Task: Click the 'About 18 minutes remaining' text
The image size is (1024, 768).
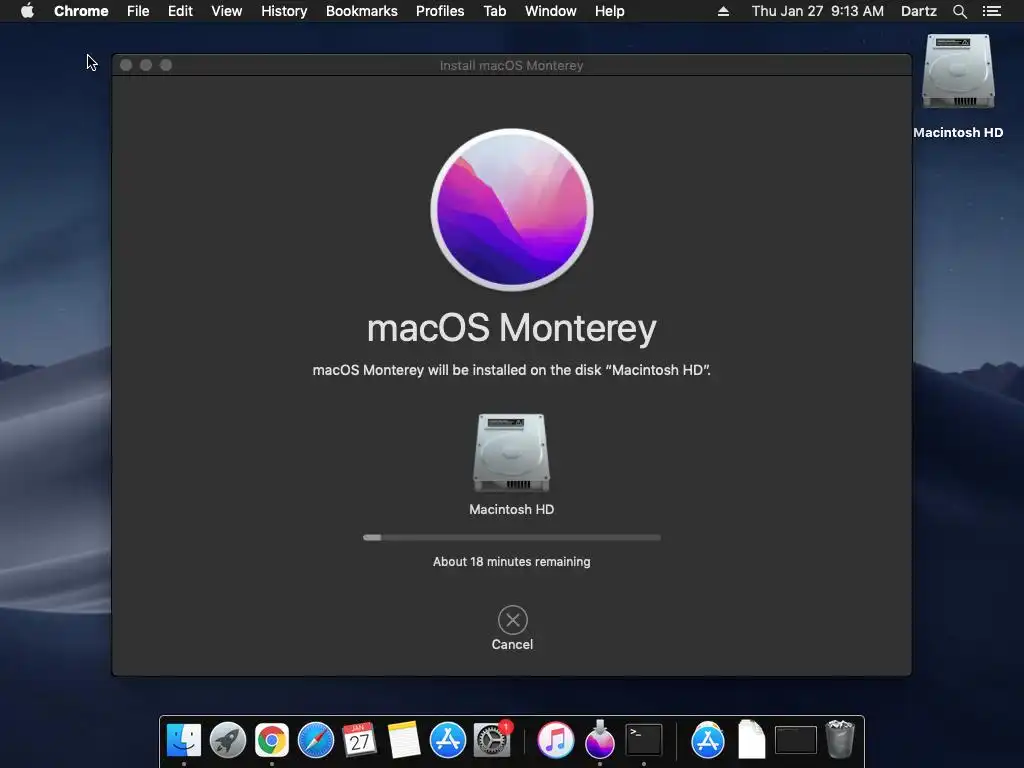Action: (x=511, y=562)
